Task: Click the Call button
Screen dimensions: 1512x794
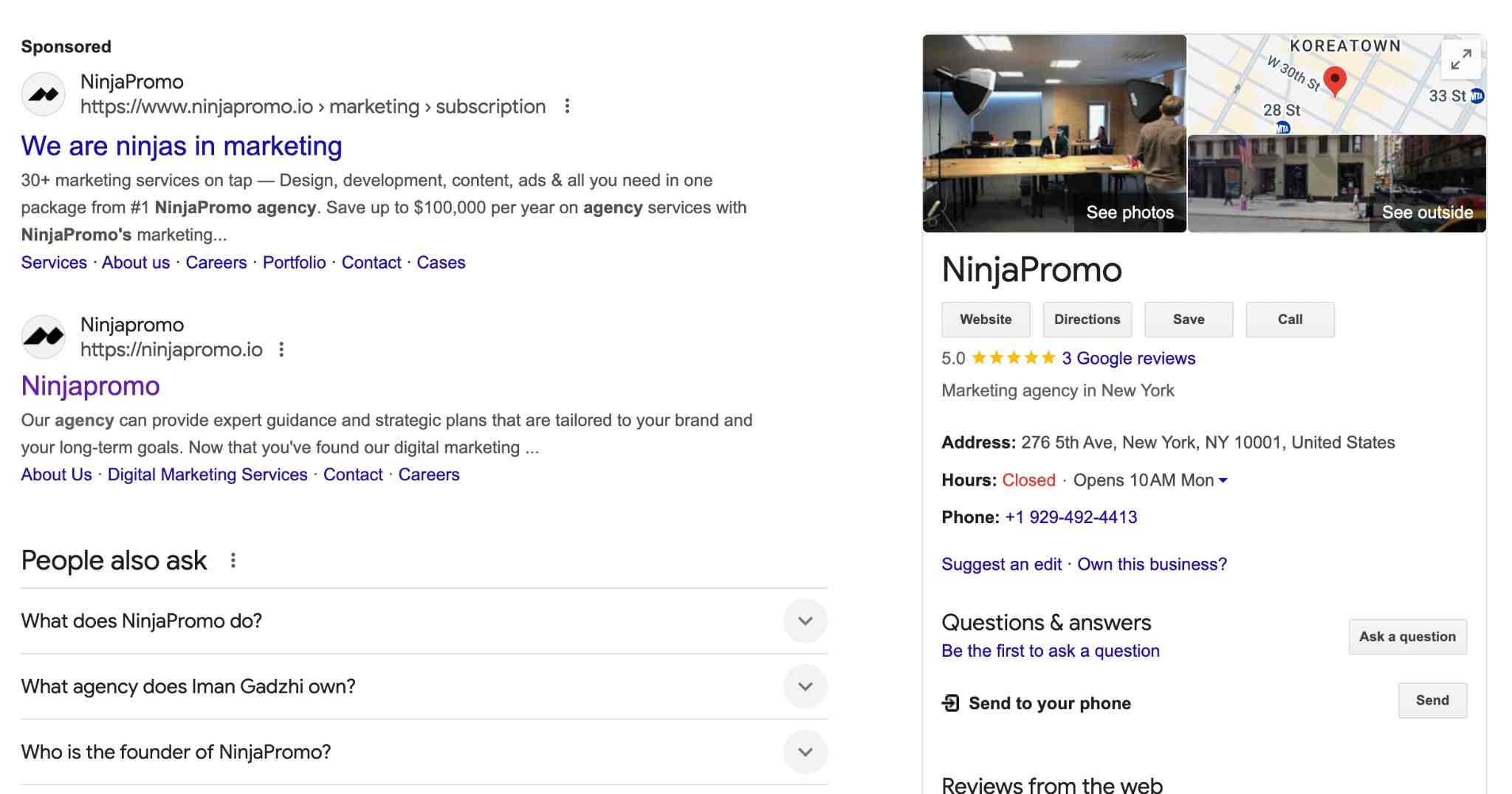Action: (x=1290, y=320)
